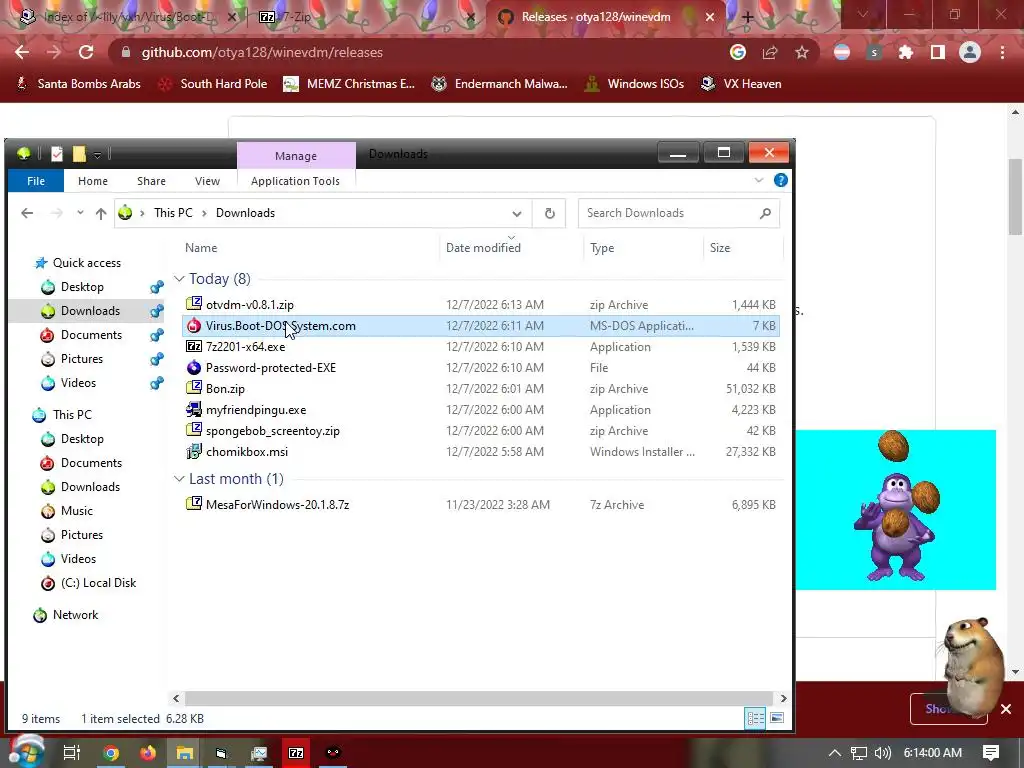Sort by Date modified column header
Screen dimensions: 1024x768
(x=483, y=248)
